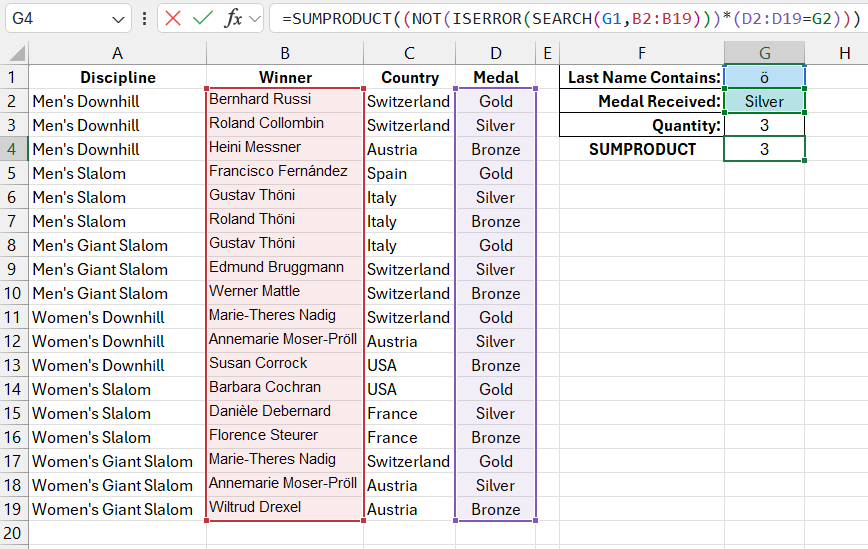Click the Select All corner triangle
868x549 pixels.
point(14,53)
